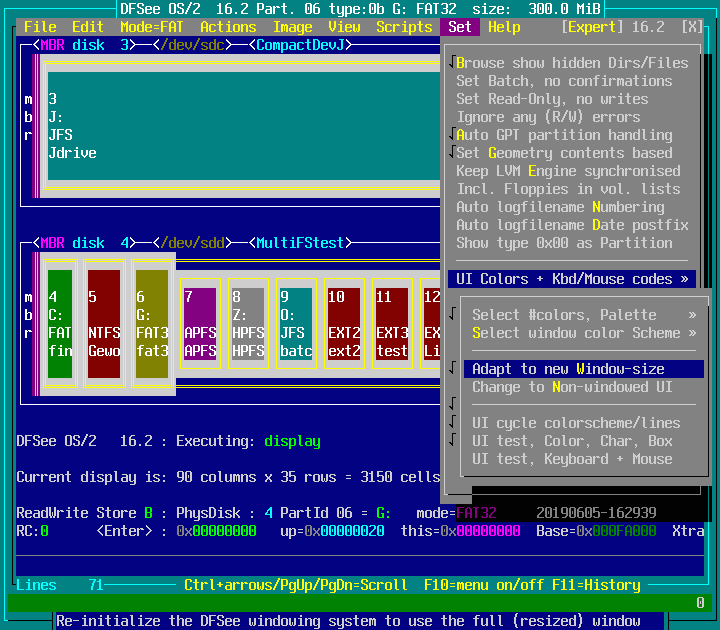
Task: Select partition 11 EXT3 test block
Action: [x=392, y=324]
